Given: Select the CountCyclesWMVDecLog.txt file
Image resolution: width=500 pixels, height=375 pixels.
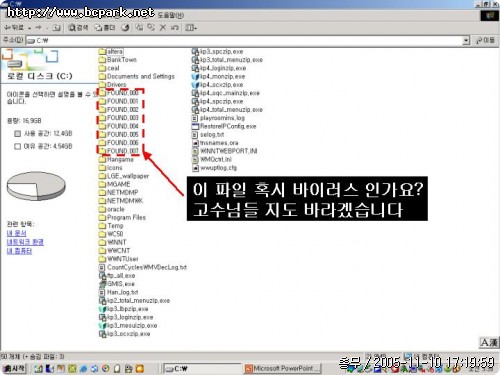Looking at the screenshot, I should click(x=143, y=267).
